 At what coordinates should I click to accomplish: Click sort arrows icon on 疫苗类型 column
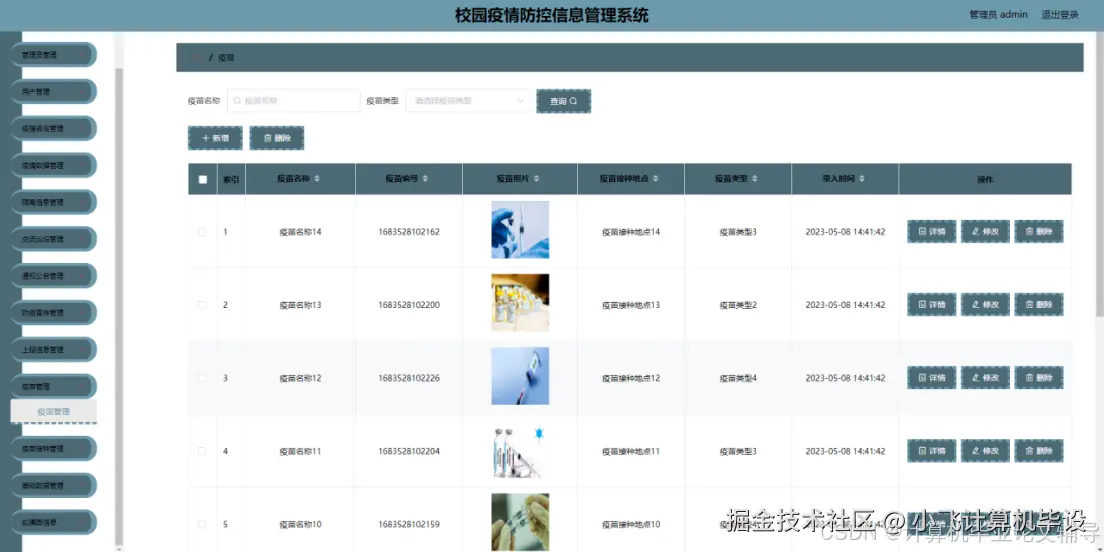(755, 179)
